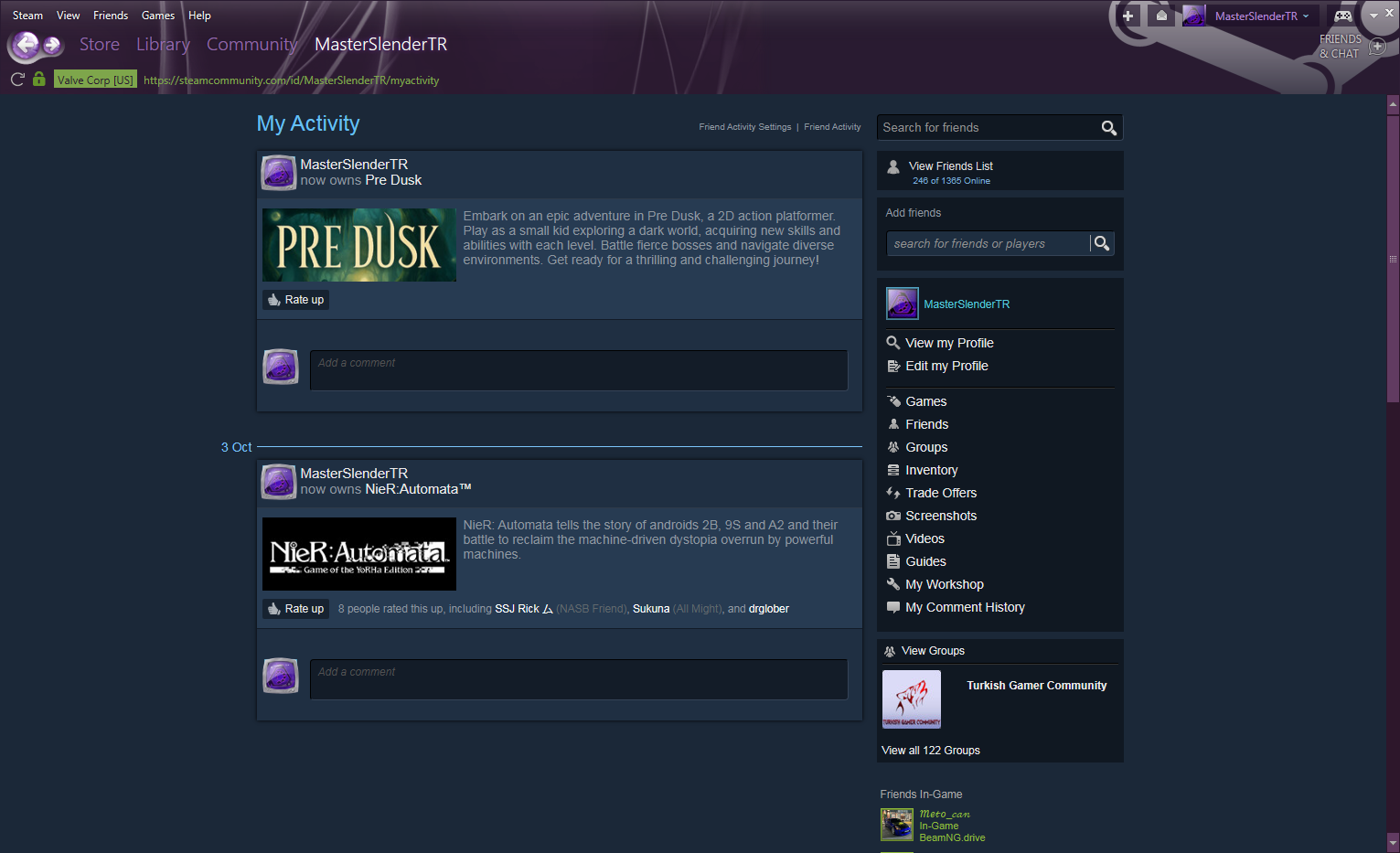Open Friend Activity Settings link

(745, 127)
